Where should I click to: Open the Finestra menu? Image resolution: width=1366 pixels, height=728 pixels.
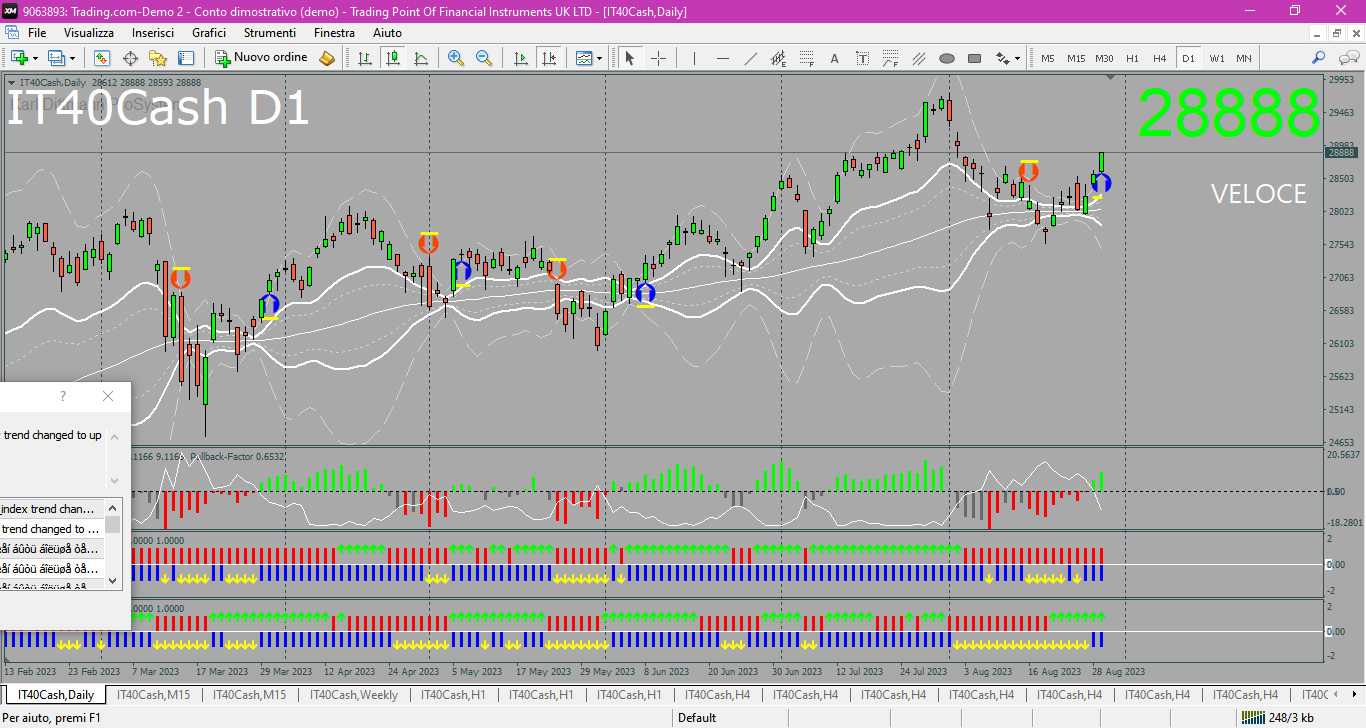click(x=334, y=33)
